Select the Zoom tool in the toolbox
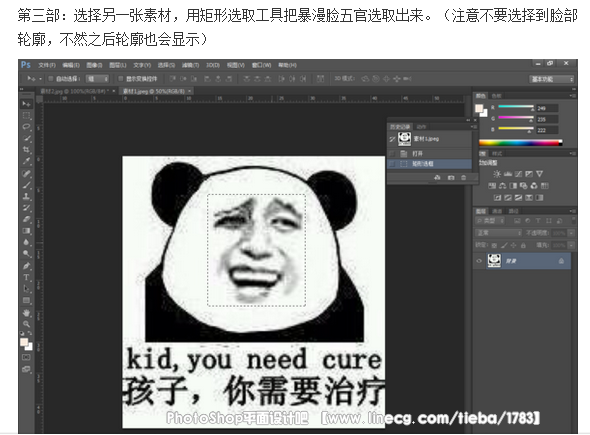 [x=26, y=324]
